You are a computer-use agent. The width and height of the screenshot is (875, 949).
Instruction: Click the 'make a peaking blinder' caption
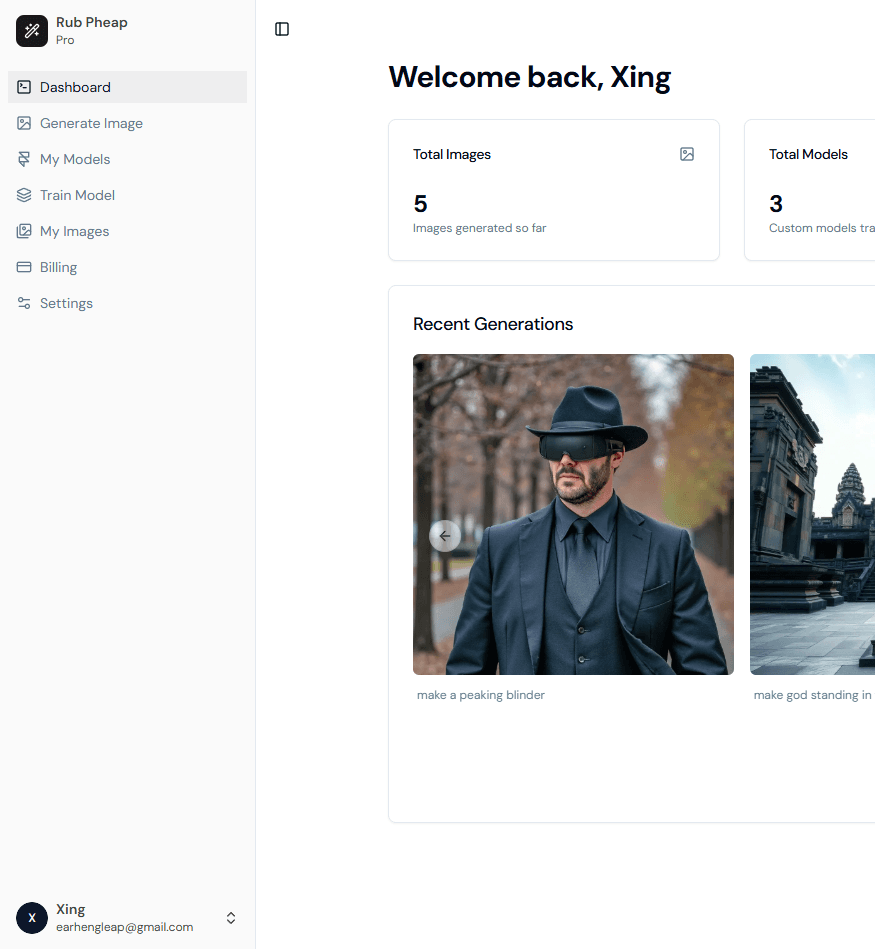point(481,695)
